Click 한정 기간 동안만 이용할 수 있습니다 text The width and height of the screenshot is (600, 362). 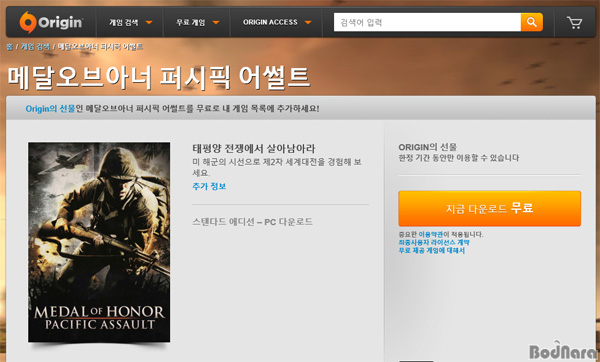(x=459, y=158)
